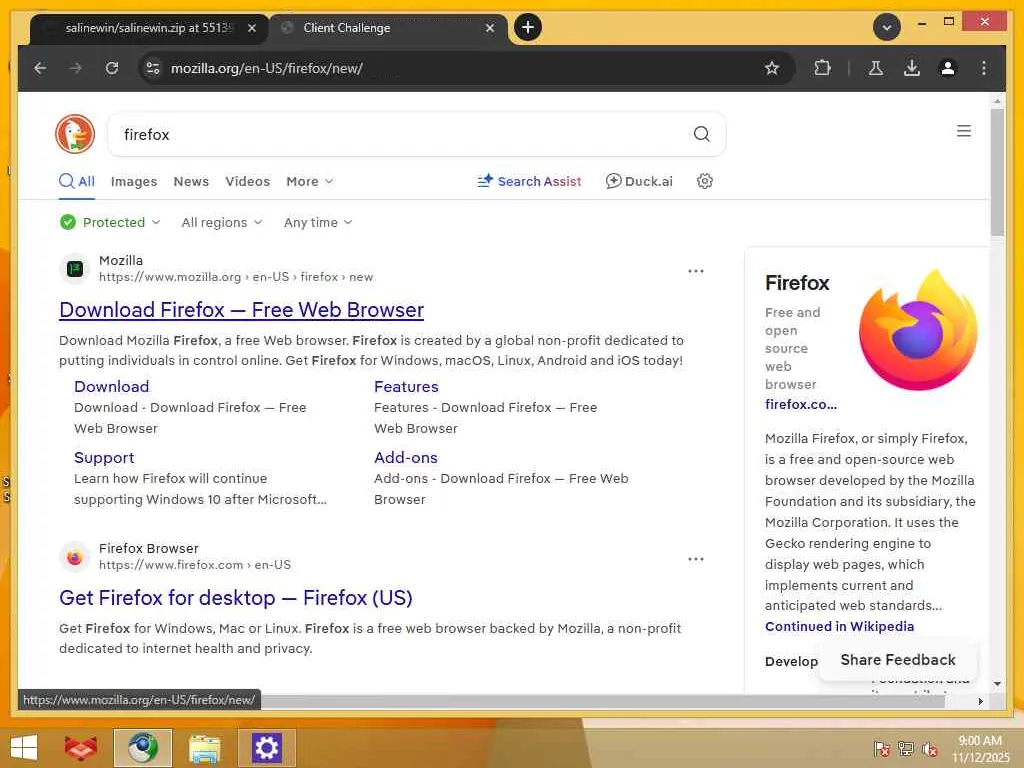The height and width of the screenshot is (768, 1024).
Task: Open the Get Firefox for desktop link
Action: point(236,598)
